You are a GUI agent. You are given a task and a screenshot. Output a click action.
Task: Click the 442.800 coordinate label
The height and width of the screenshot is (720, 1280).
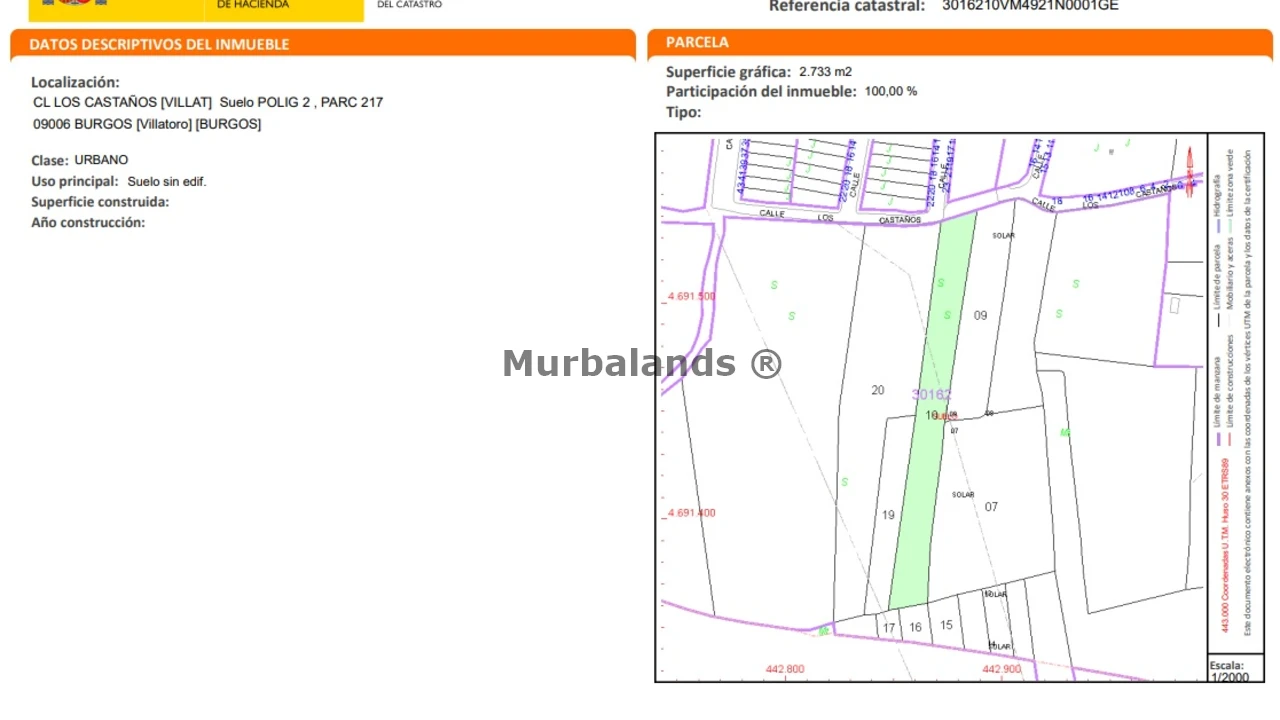coord(784,669)
